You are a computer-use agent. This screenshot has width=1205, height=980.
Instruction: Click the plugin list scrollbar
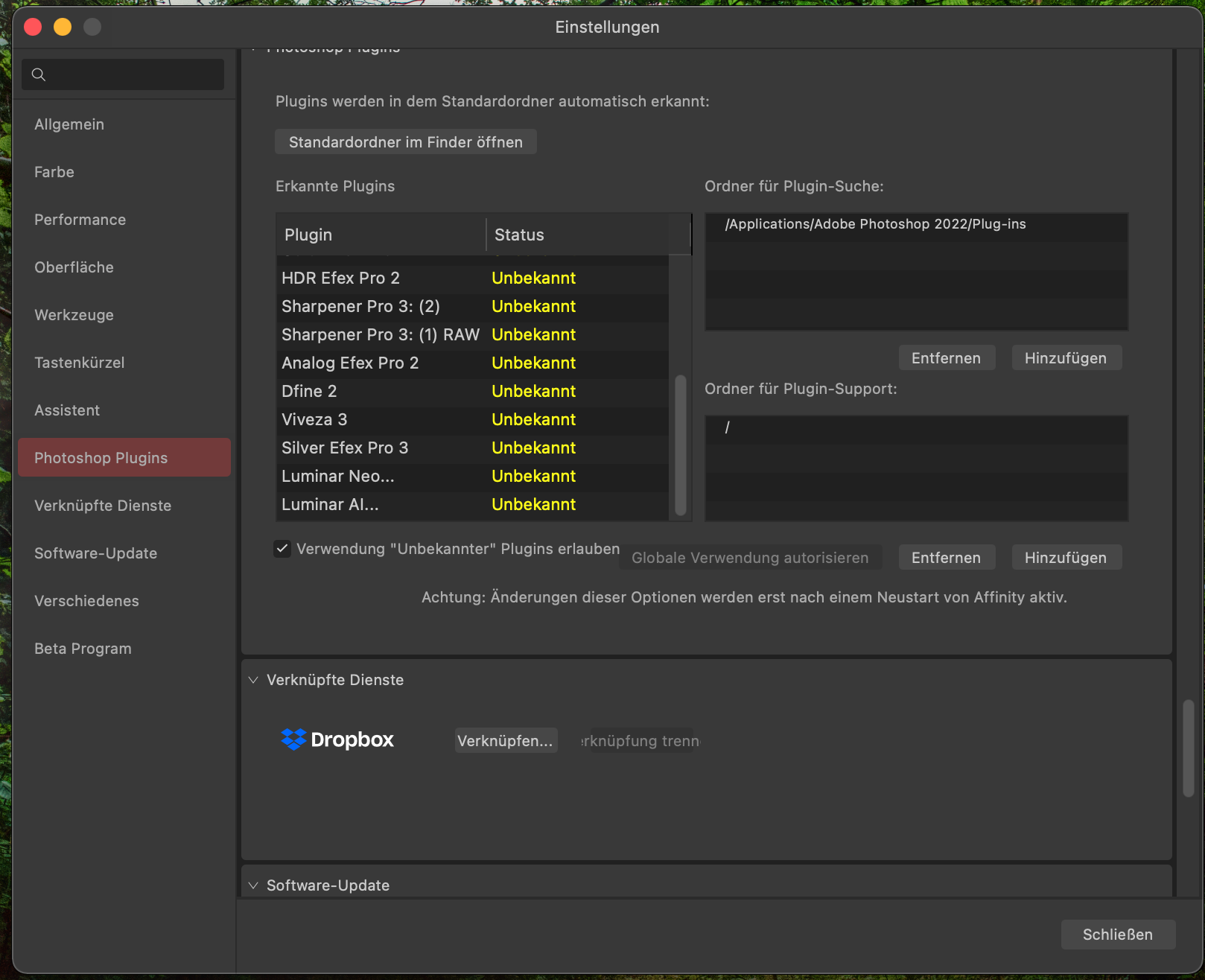[x=680, y=445]
